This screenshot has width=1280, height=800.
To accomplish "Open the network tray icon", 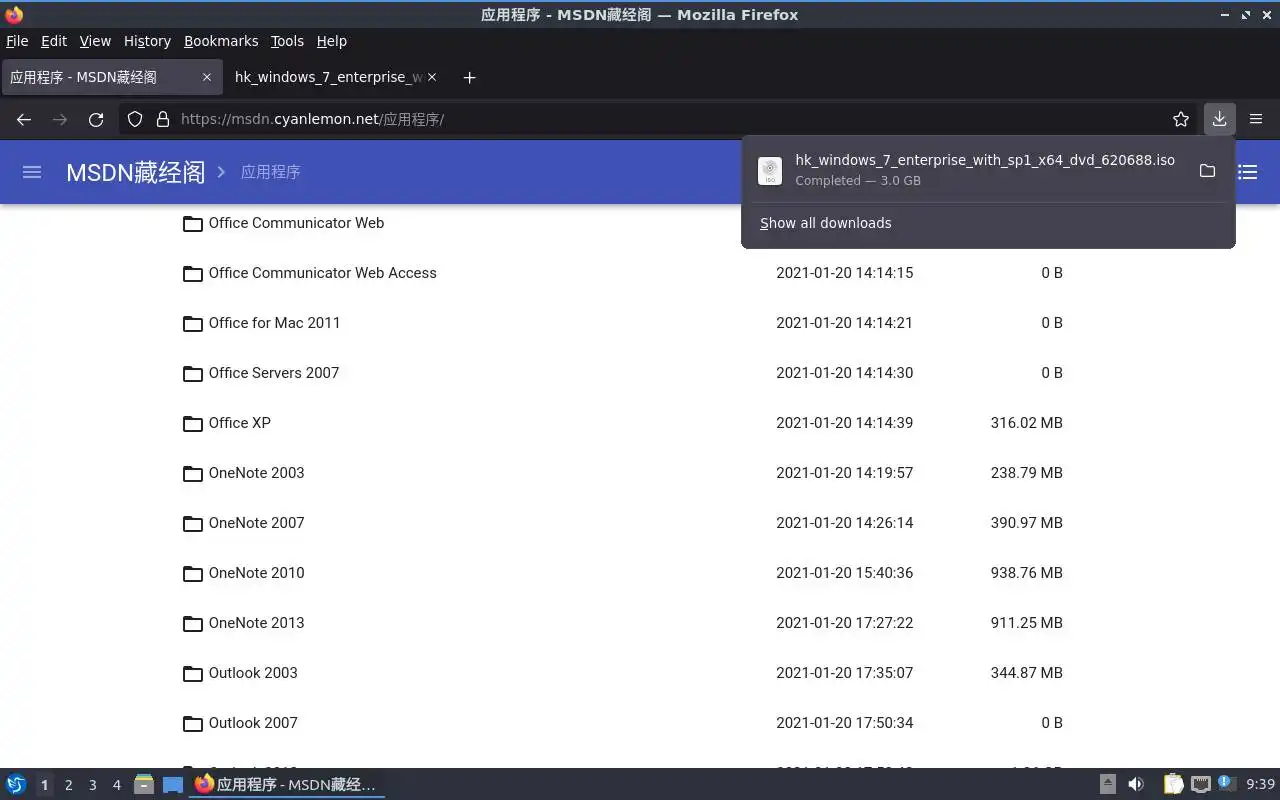I will [1201, 785].
